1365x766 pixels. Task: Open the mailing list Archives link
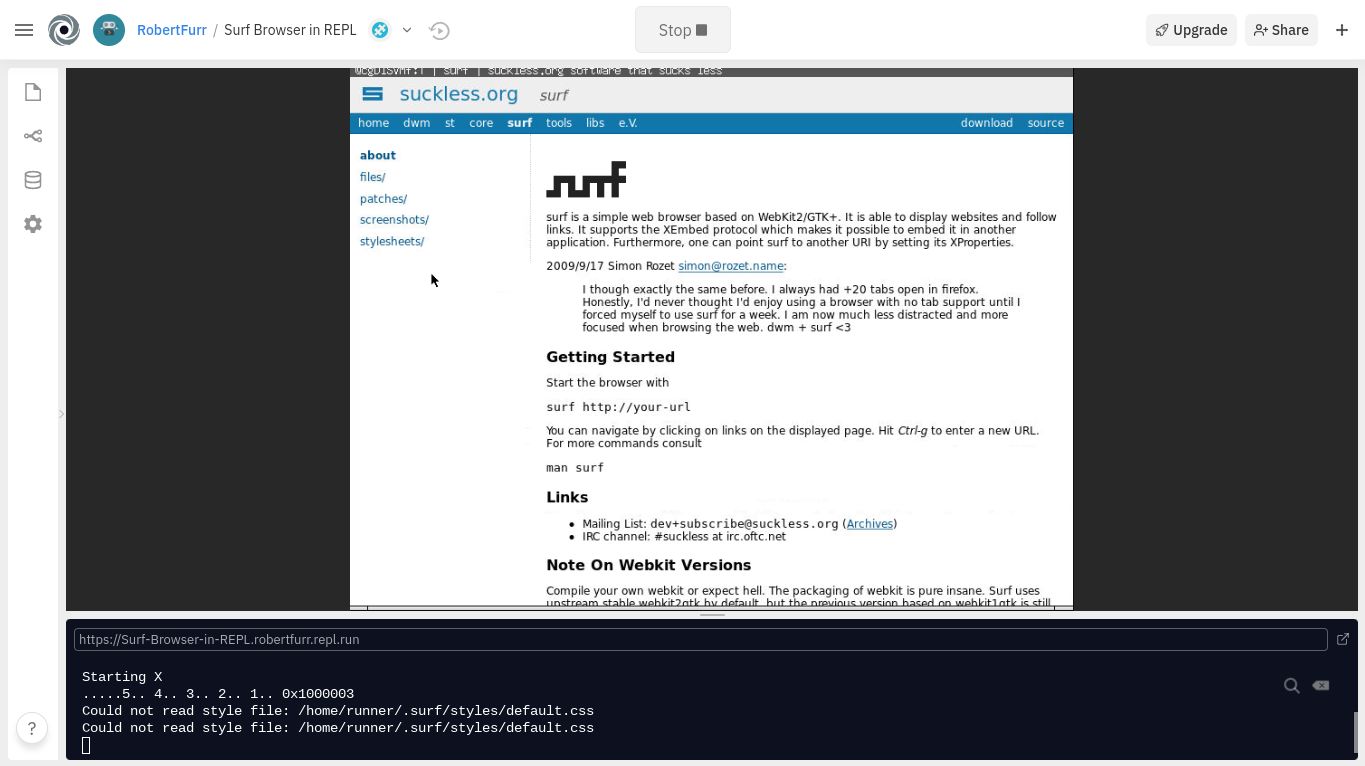[870, 524]
